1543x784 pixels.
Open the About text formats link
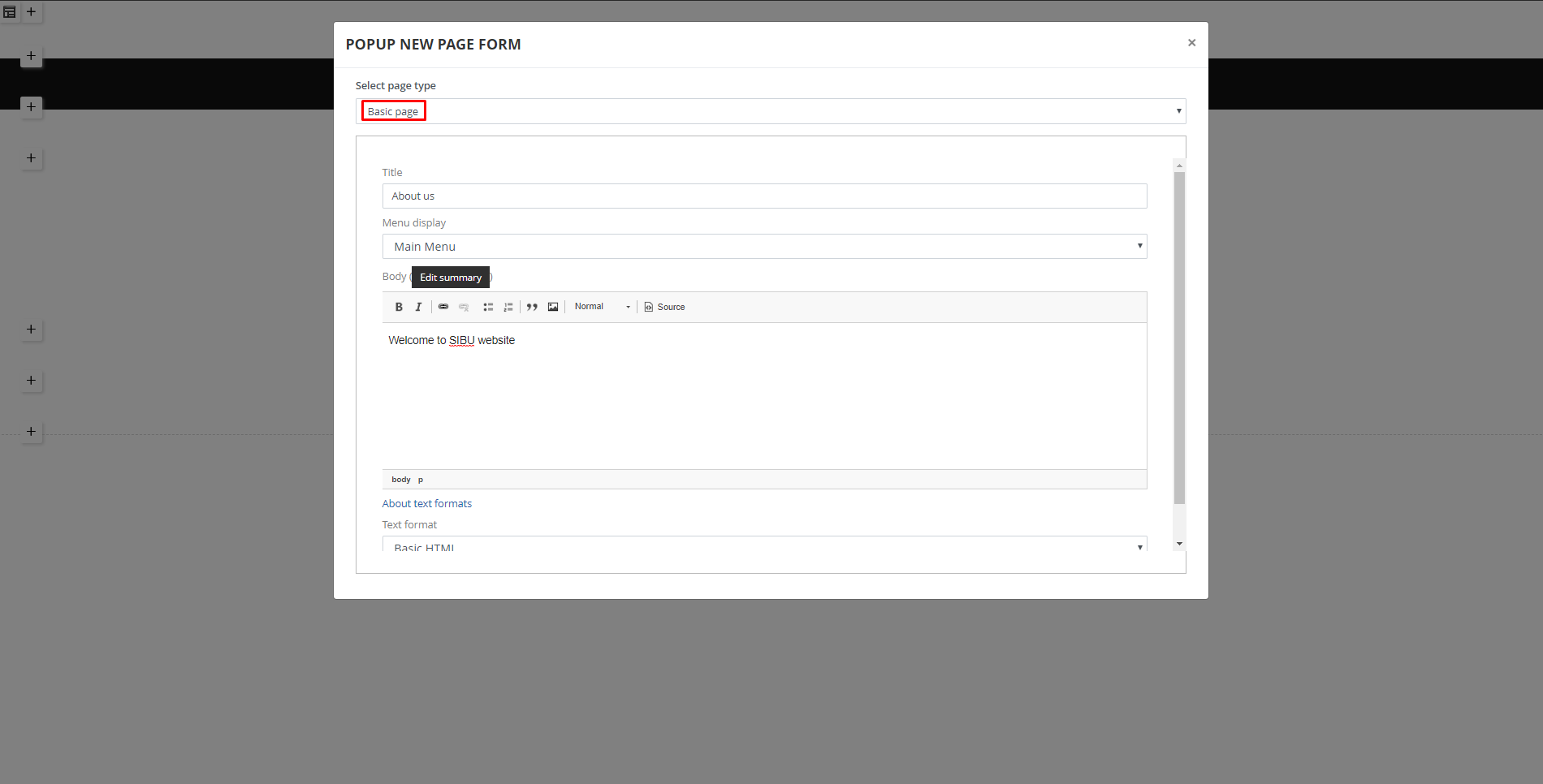pos(427,504)
